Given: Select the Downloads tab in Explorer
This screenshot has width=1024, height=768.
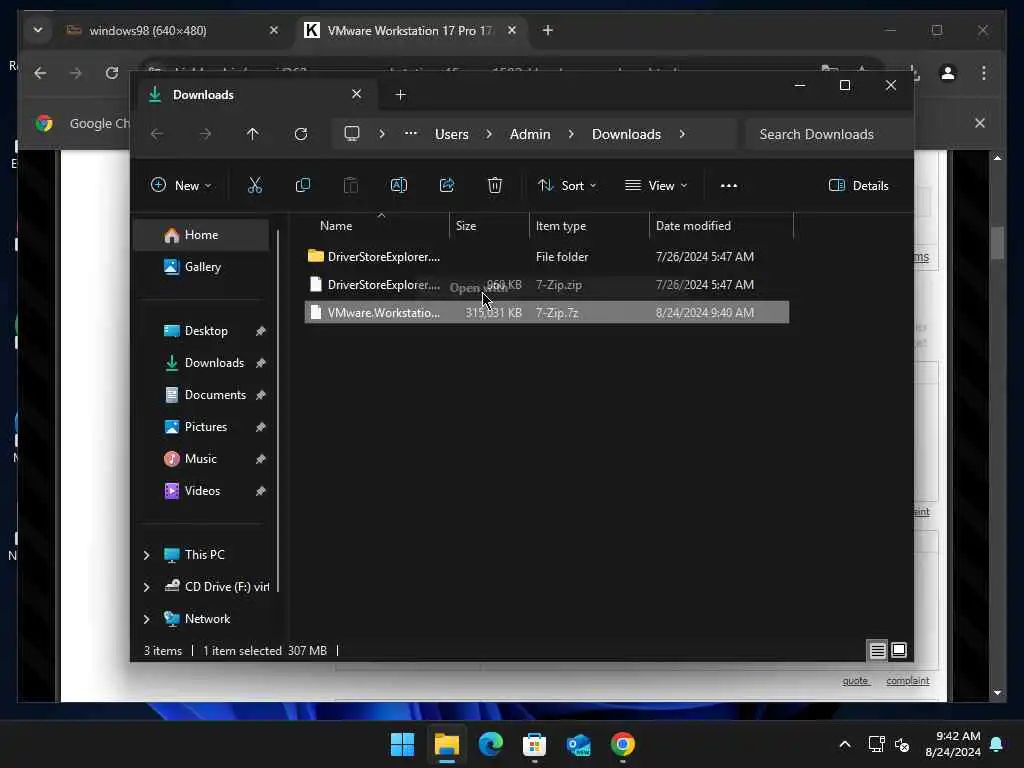Looking at the screenshot, I should click(255, 95).
